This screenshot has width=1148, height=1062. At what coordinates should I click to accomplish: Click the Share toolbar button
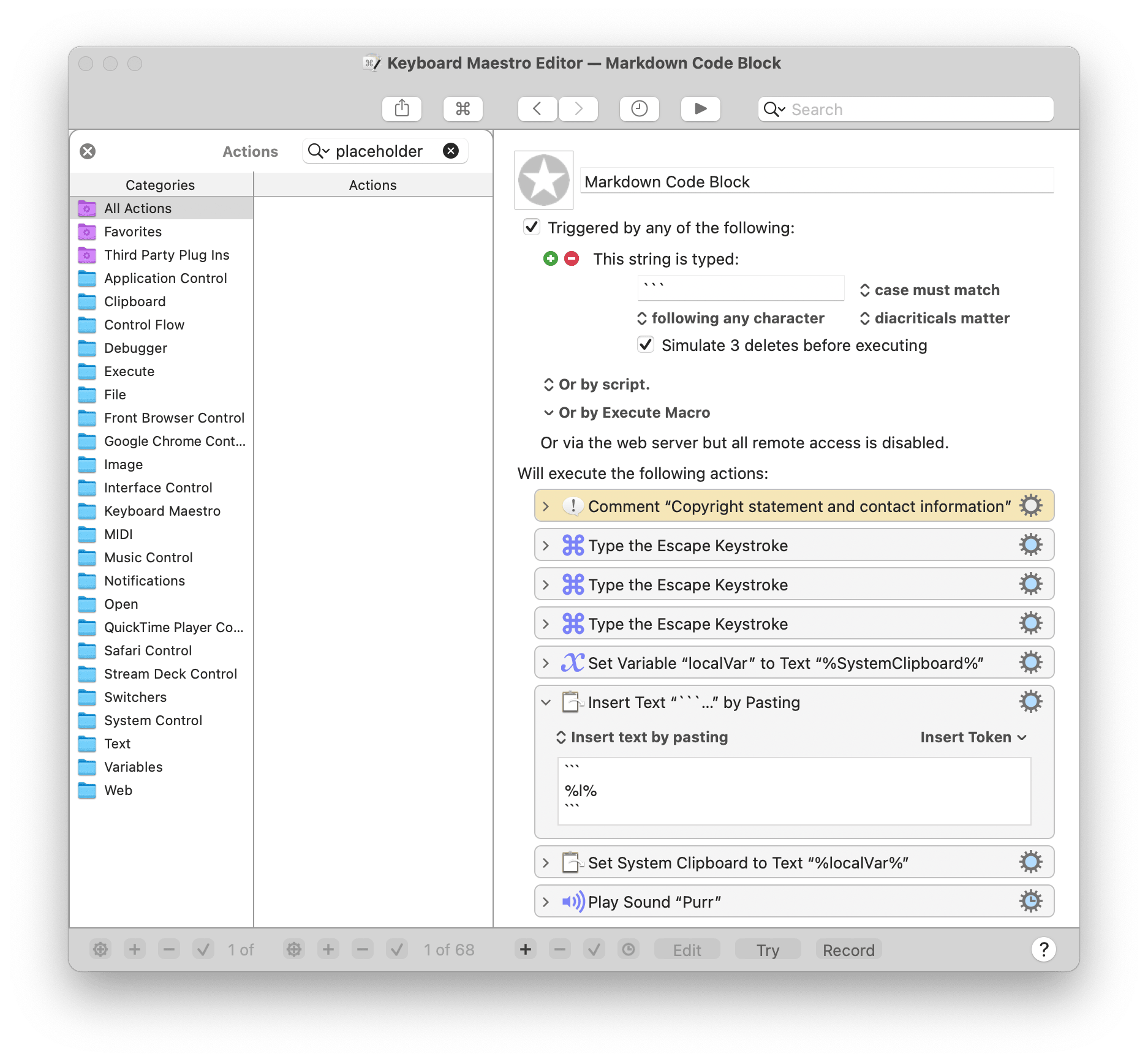tap(402, 109)
